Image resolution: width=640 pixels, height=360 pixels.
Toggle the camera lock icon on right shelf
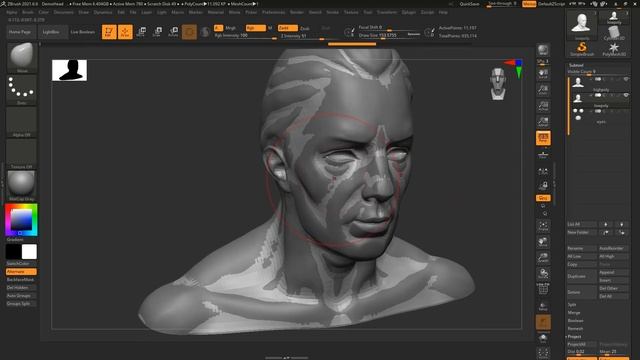click(x=543, y=186)
